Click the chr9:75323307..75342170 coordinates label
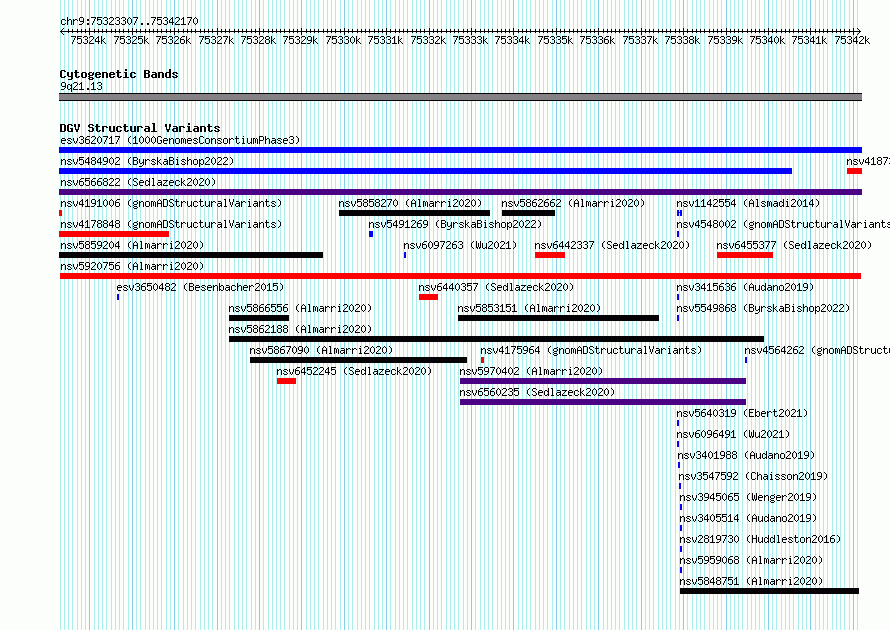The width and height of the screenshot is (890, 630). 129,22
